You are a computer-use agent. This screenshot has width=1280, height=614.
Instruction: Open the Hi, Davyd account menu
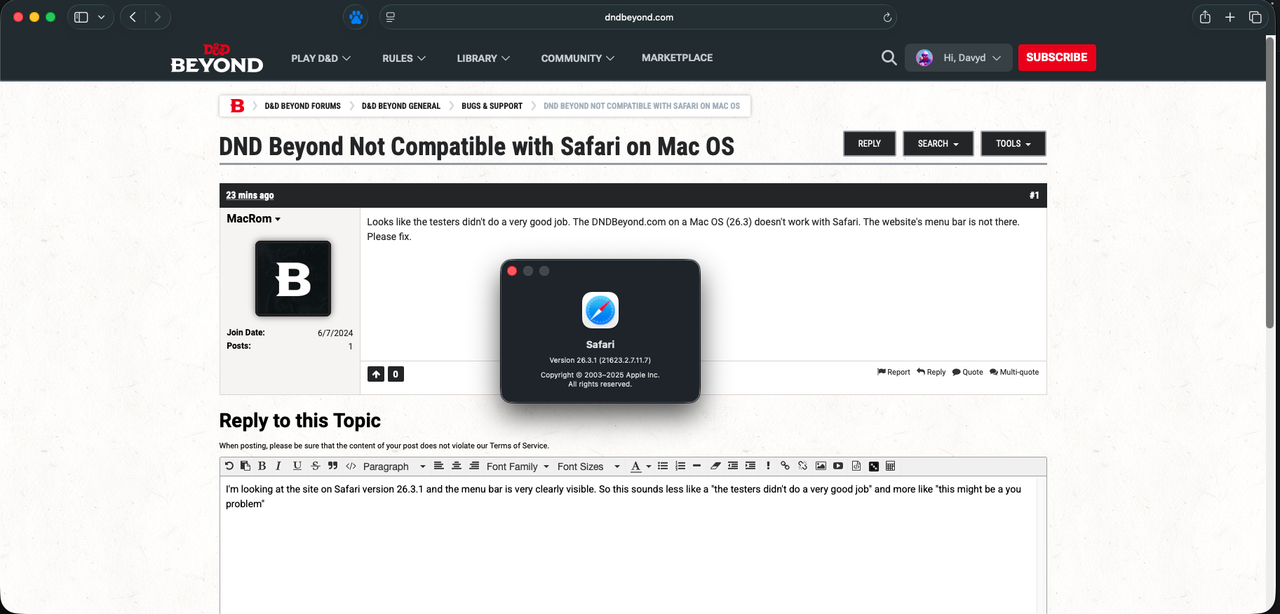(958, 58)
